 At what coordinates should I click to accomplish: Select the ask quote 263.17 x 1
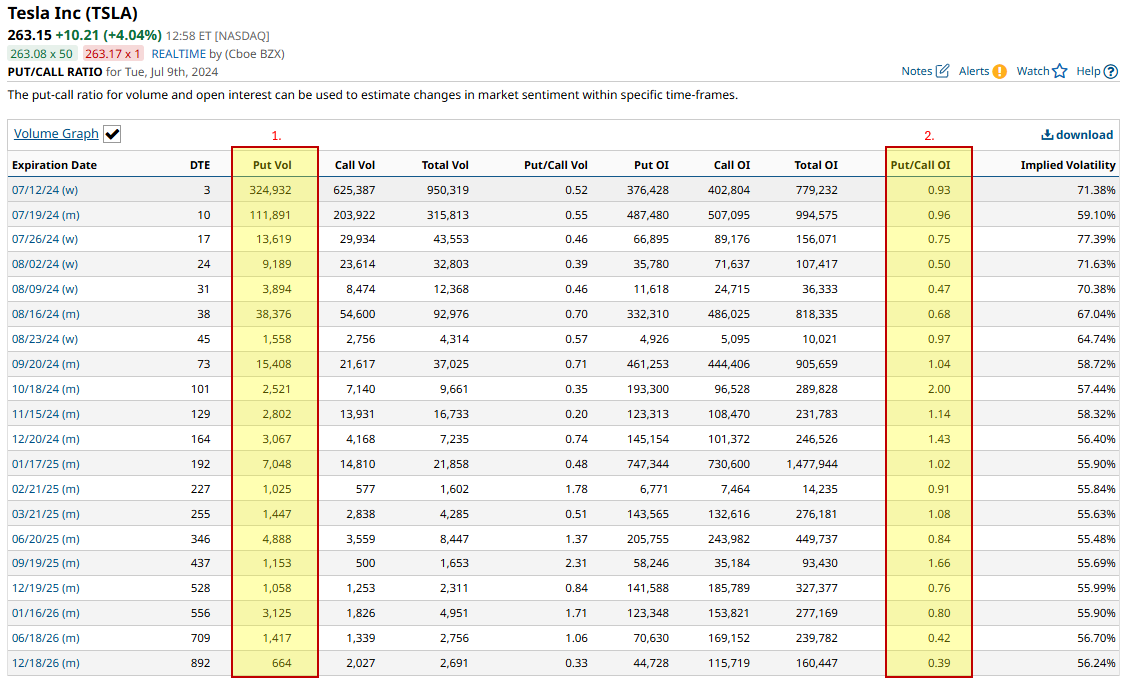(112, 54)
